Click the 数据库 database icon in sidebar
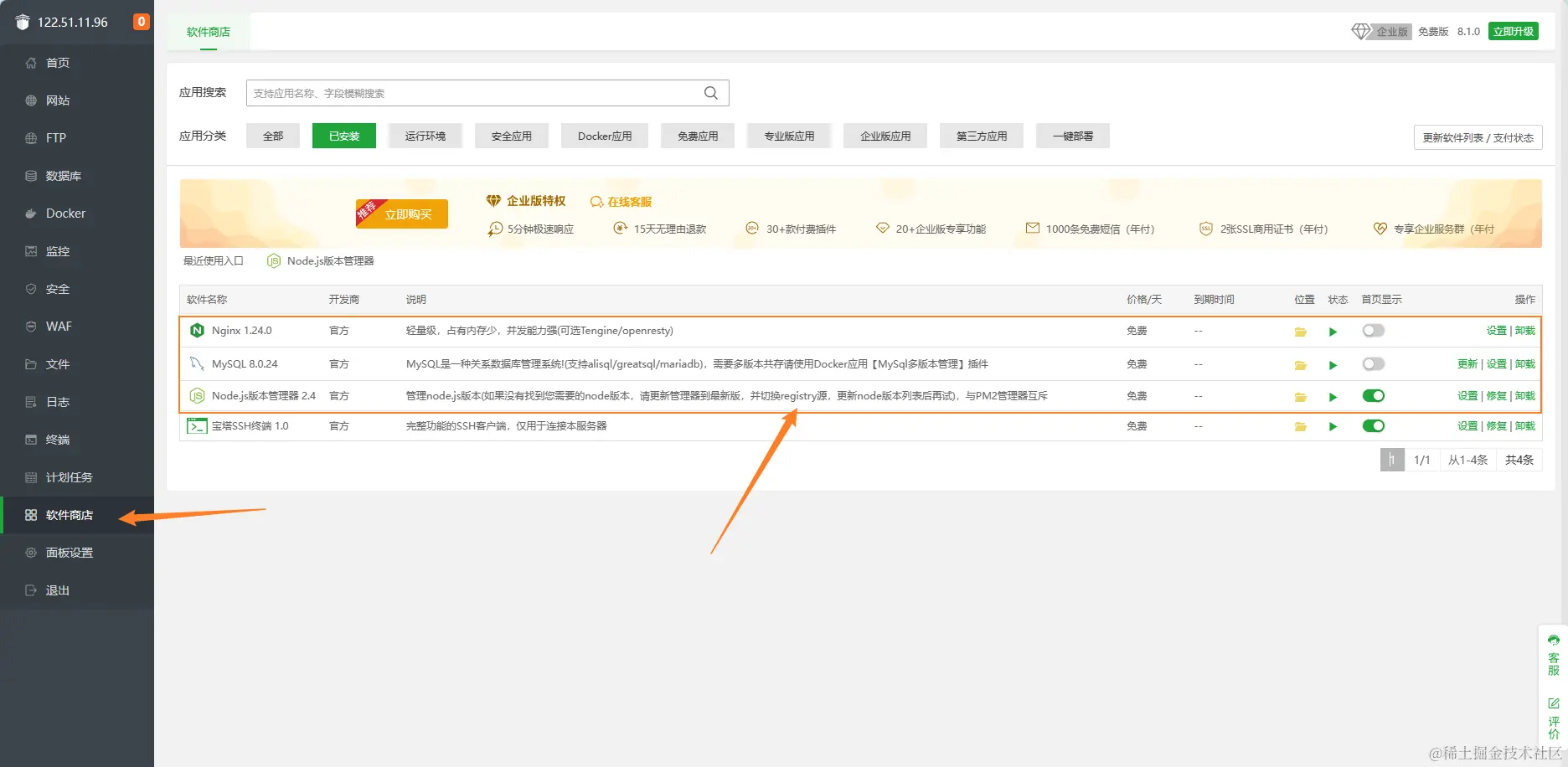This screenshot has width=1568, height=767. [31, 176]
